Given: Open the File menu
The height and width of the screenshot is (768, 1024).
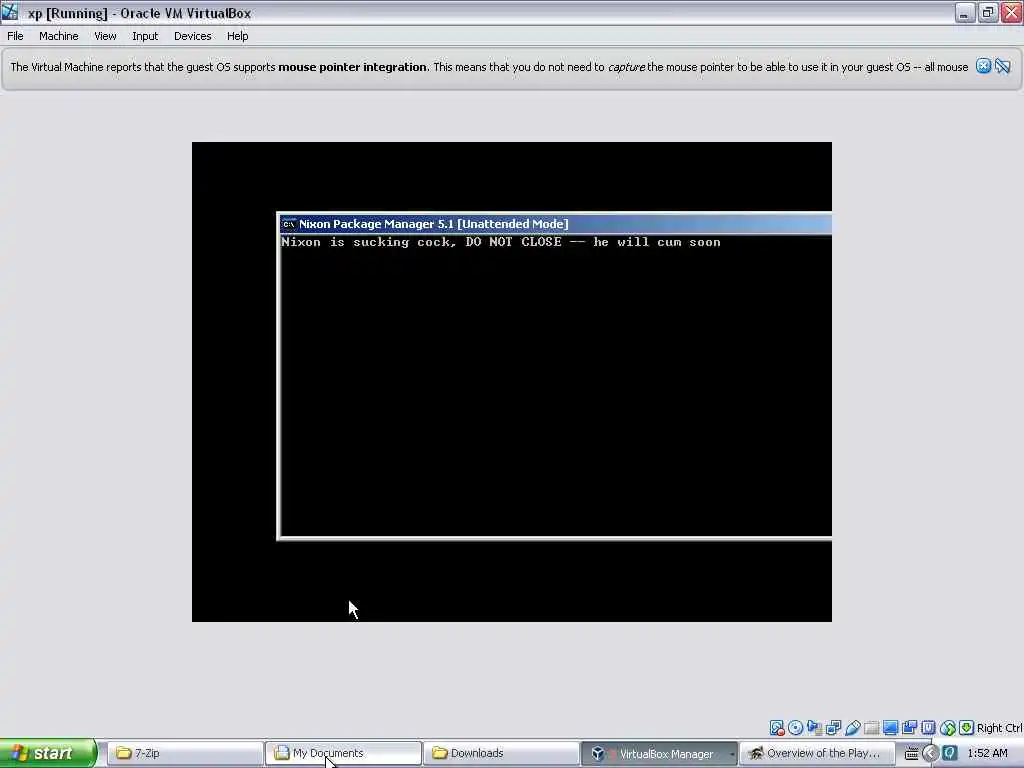Looking at the screenshot, I should tap(15, 36).
